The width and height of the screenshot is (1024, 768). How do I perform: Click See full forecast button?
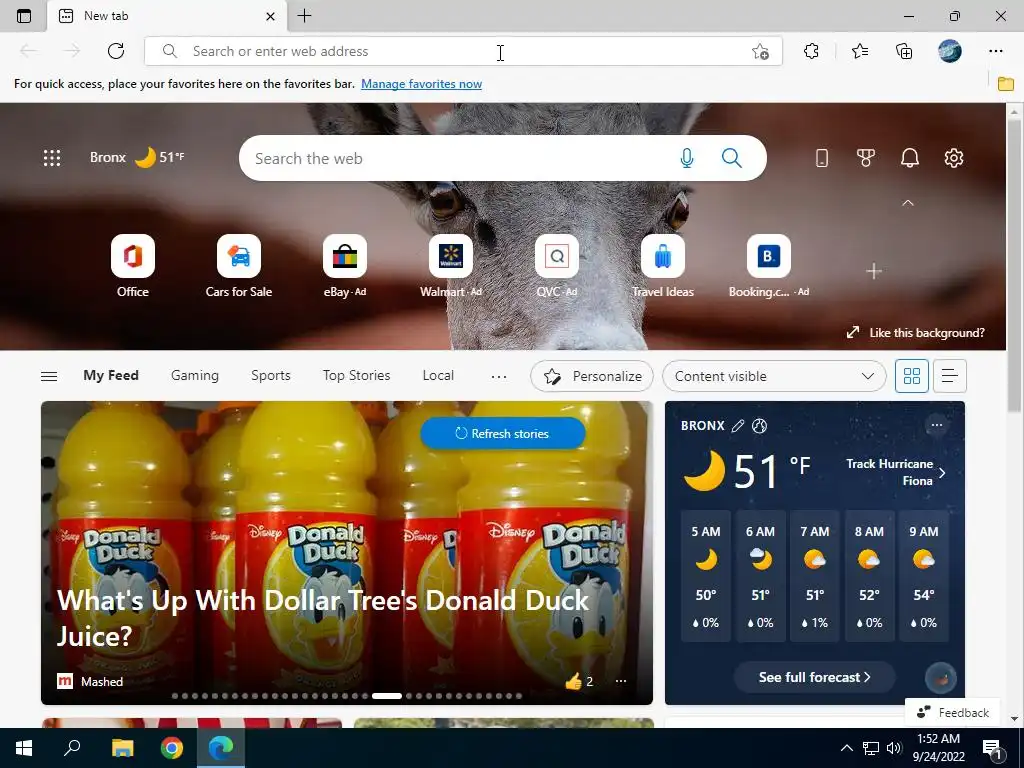814,677
